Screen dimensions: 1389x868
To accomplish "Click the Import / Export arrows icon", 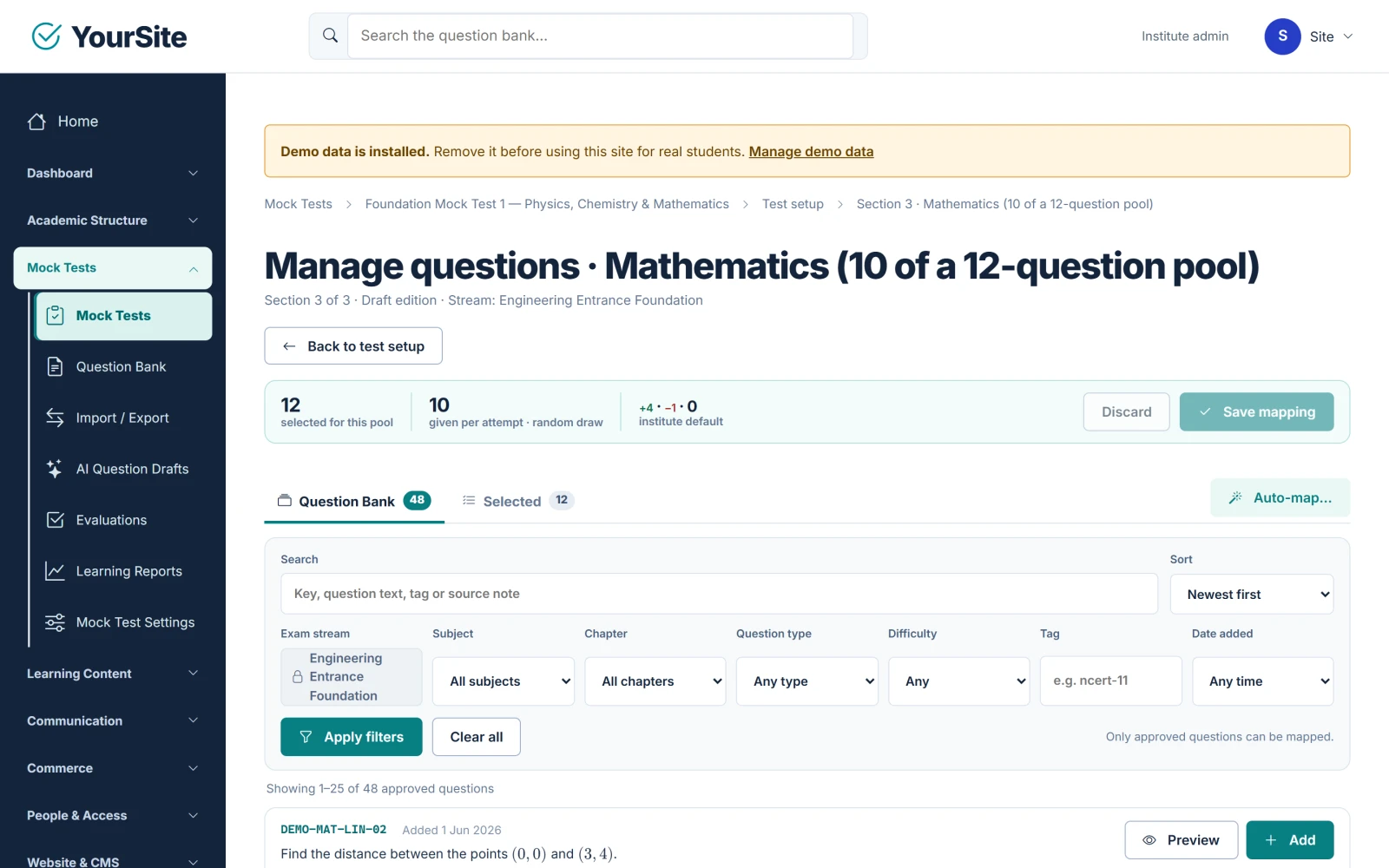I will 55,418.
